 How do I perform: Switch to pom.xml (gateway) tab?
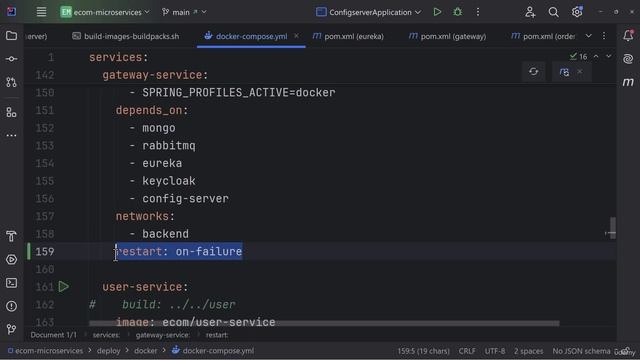click(447, 36)
